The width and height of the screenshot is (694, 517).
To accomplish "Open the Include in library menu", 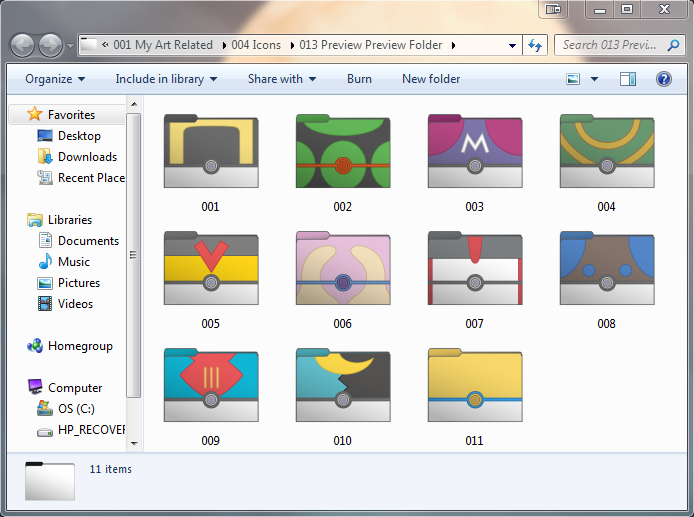I will click(x=166, y=79).
